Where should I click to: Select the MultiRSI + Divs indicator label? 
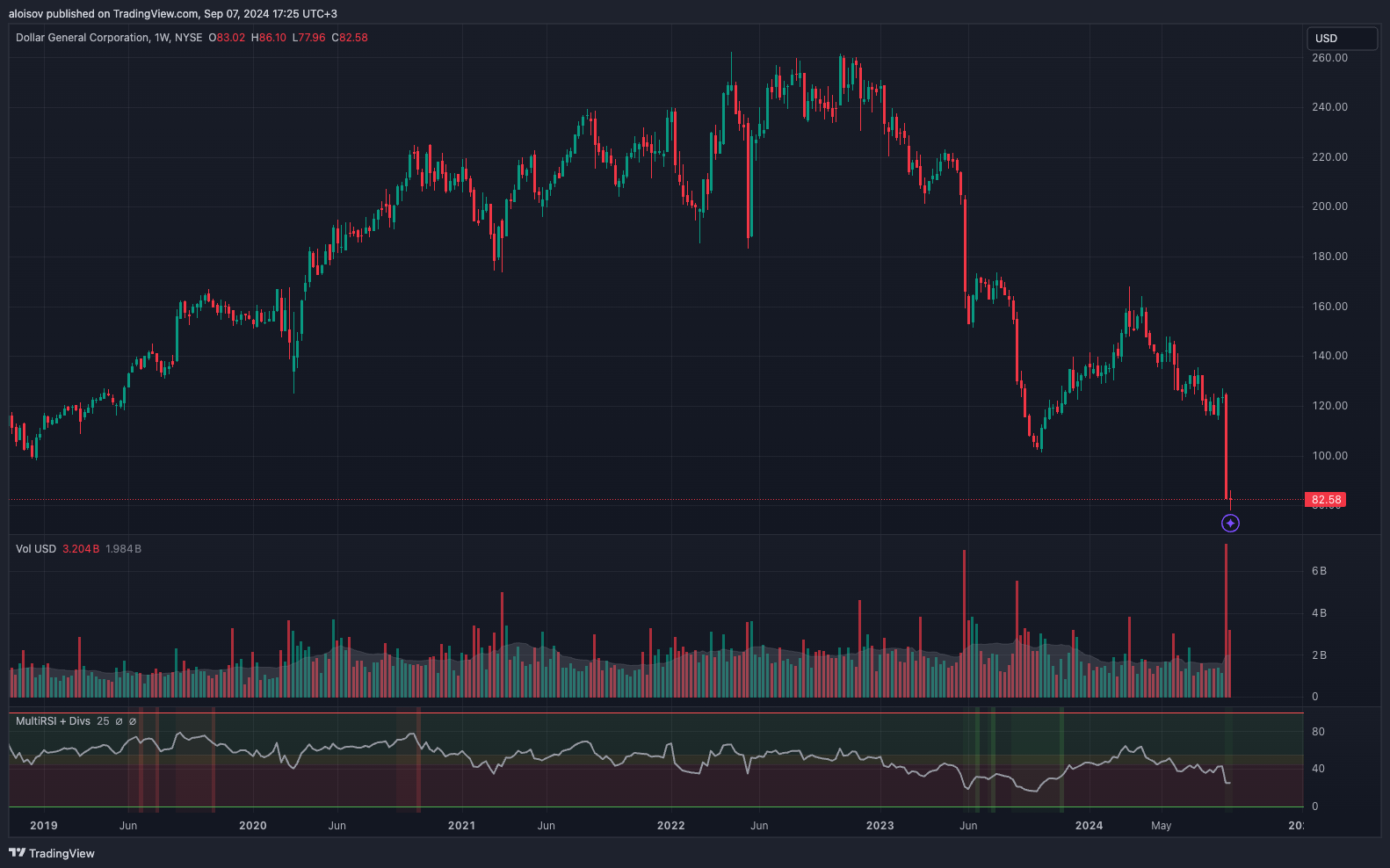[53, 721]
